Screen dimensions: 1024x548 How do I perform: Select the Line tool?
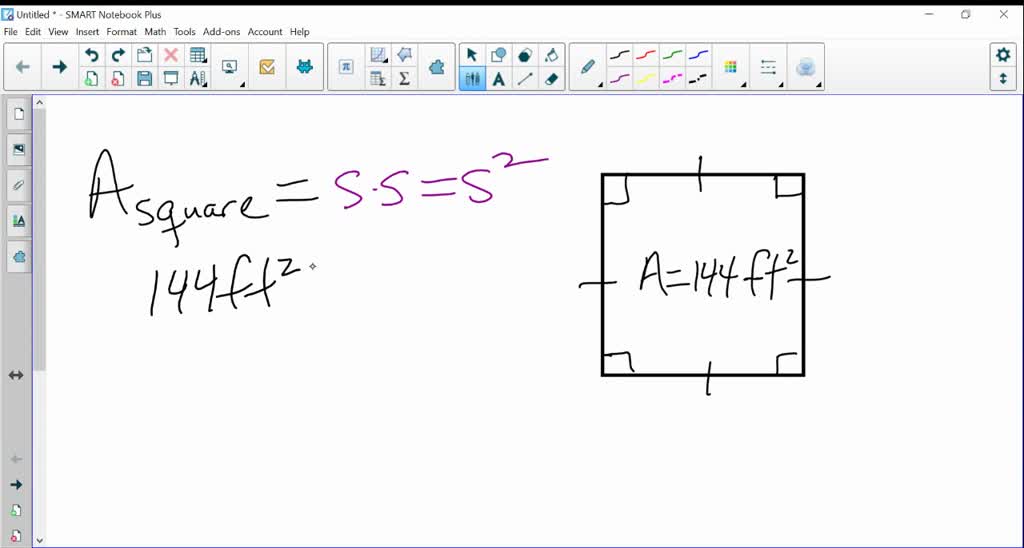point(524,79)
